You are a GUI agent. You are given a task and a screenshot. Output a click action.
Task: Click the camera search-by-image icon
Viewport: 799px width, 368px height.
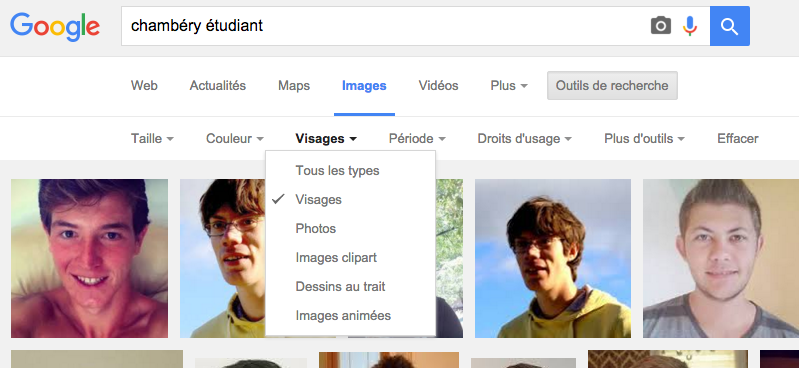click(x=661, y=26)
